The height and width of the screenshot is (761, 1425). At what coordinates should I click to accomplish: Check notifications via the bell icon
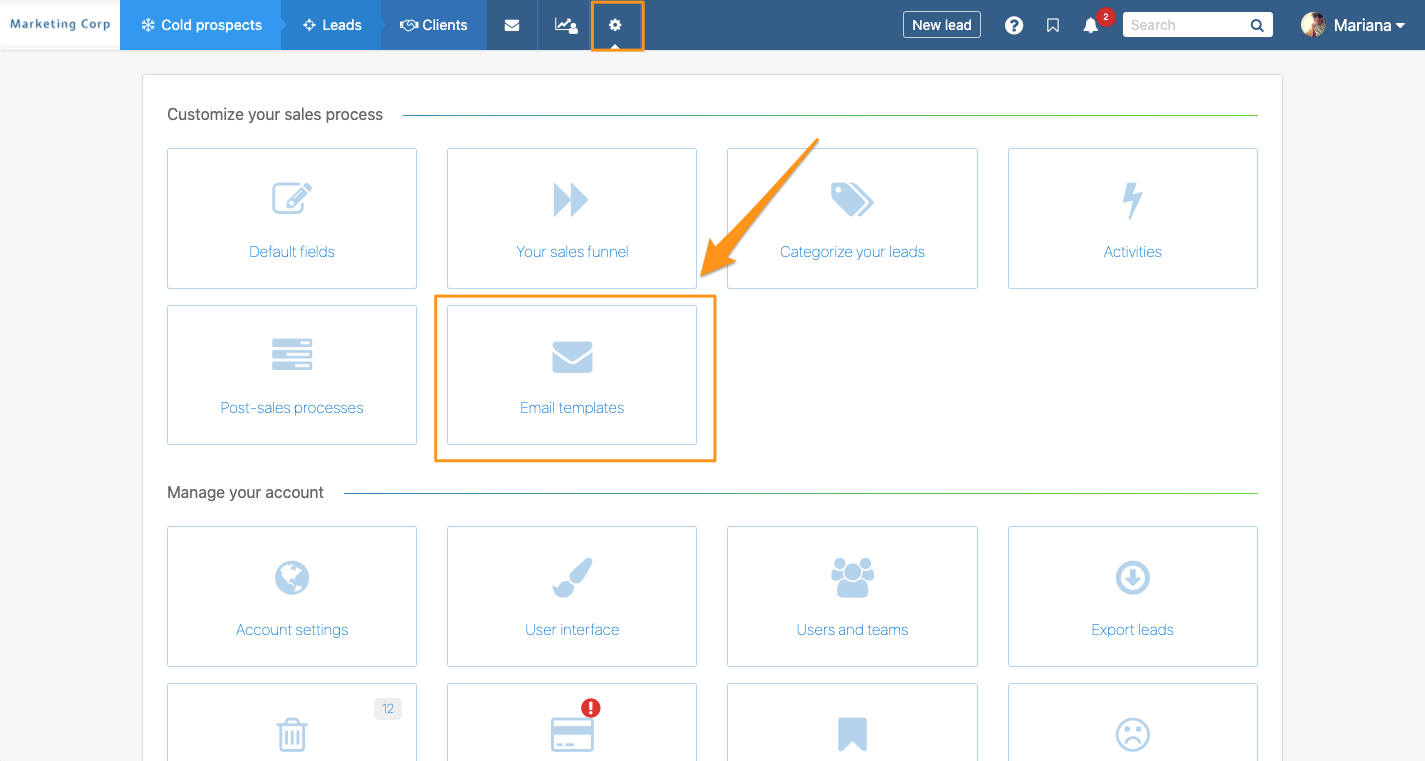click(x=1090, y=25)
